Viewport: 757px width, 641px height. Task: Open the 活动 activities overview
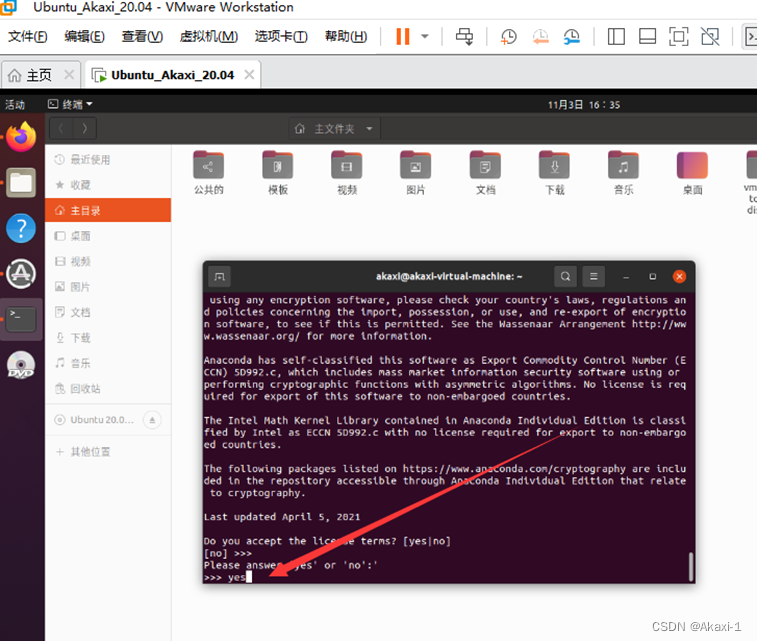click(x=15, y=105)
